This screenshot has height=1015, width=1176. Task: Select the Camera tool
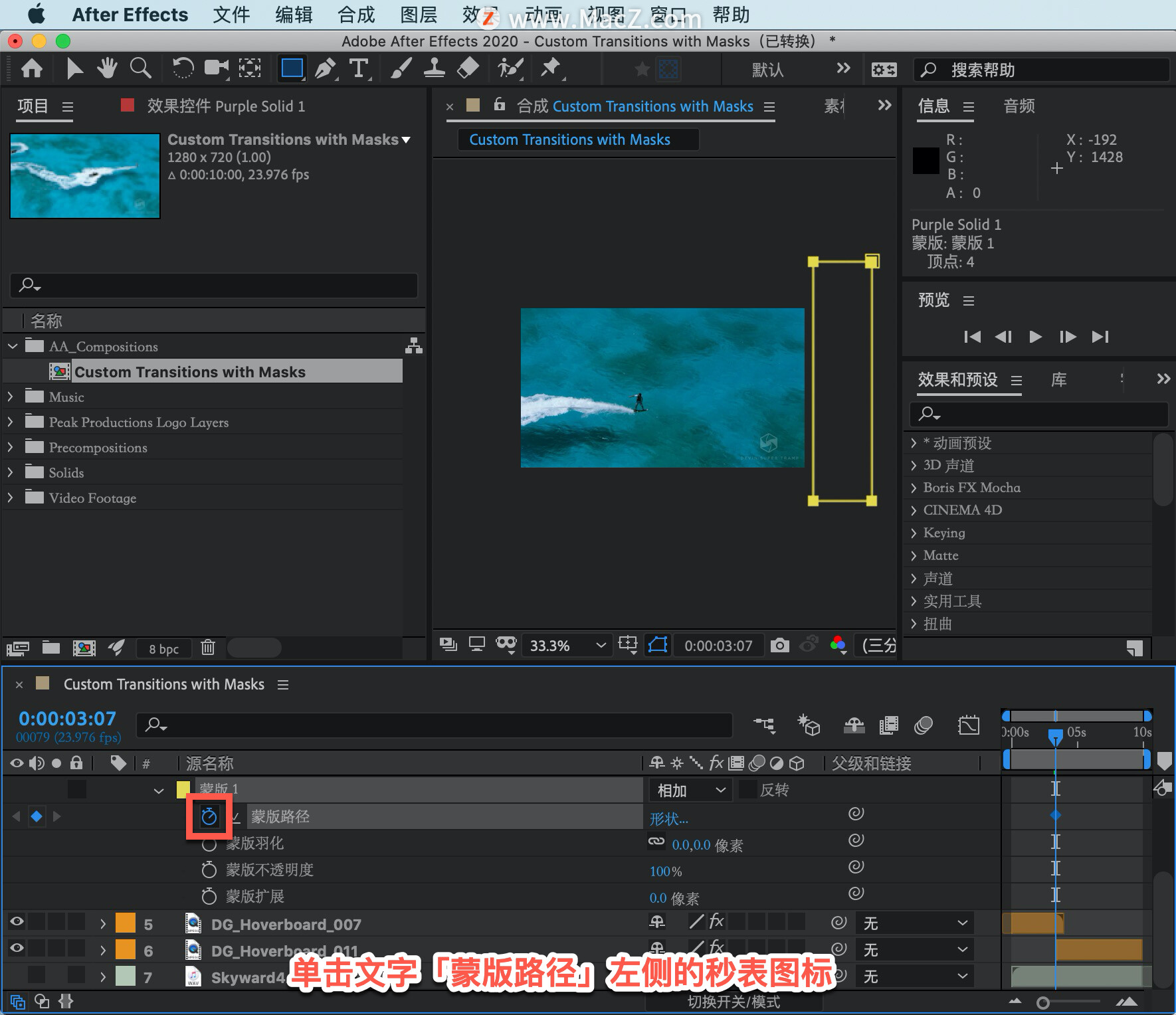point(217,68)
